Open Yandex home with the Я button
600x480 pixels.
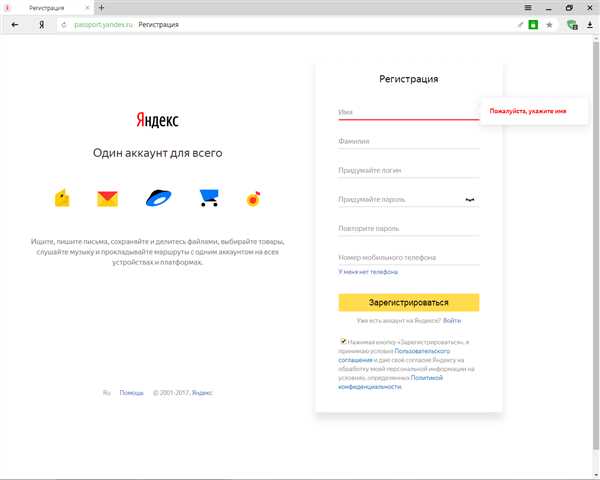pyautogui.click(x=41, y=25)
